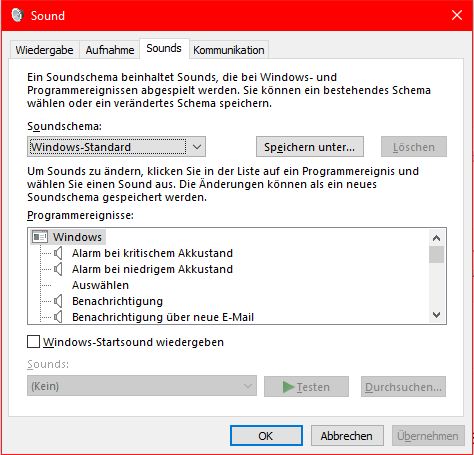Viewport: 474px width, 455px height.
Task: Switch to the Aufnahme tab
Action: [110, 50]
